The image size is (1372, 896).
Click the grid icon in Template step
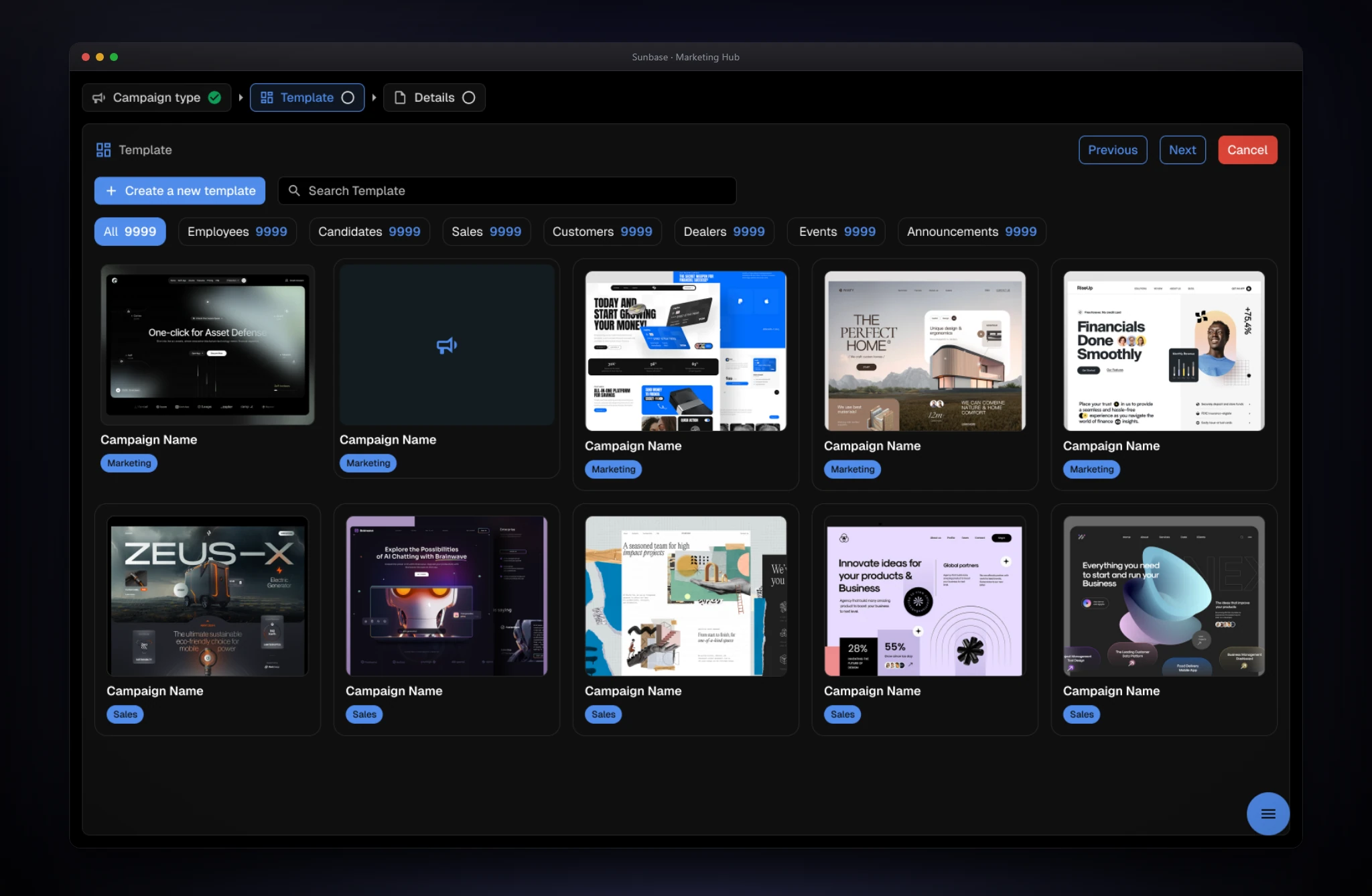pos(267,98)
